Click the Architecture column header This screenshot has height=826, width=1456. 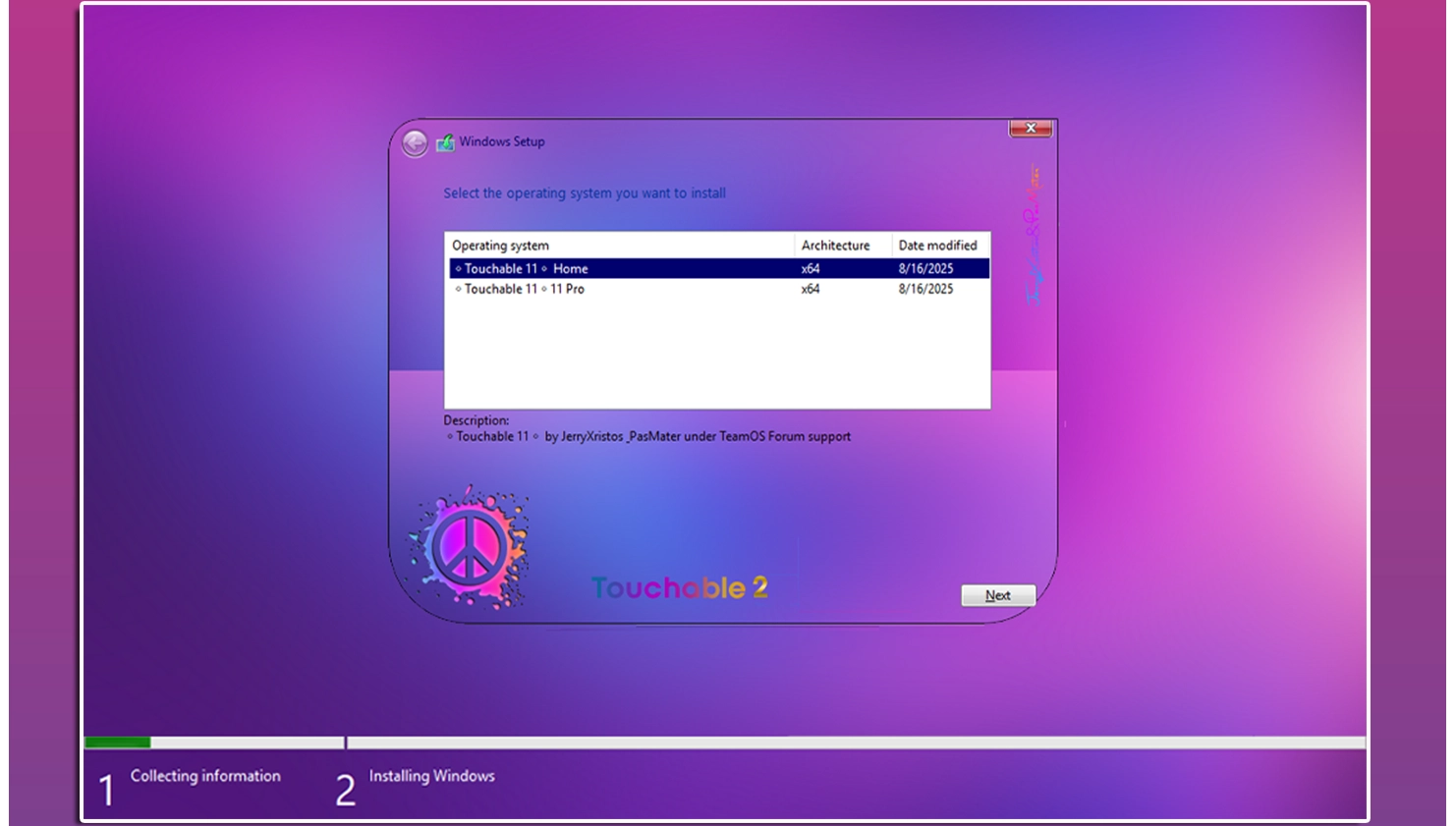[835, 246]
